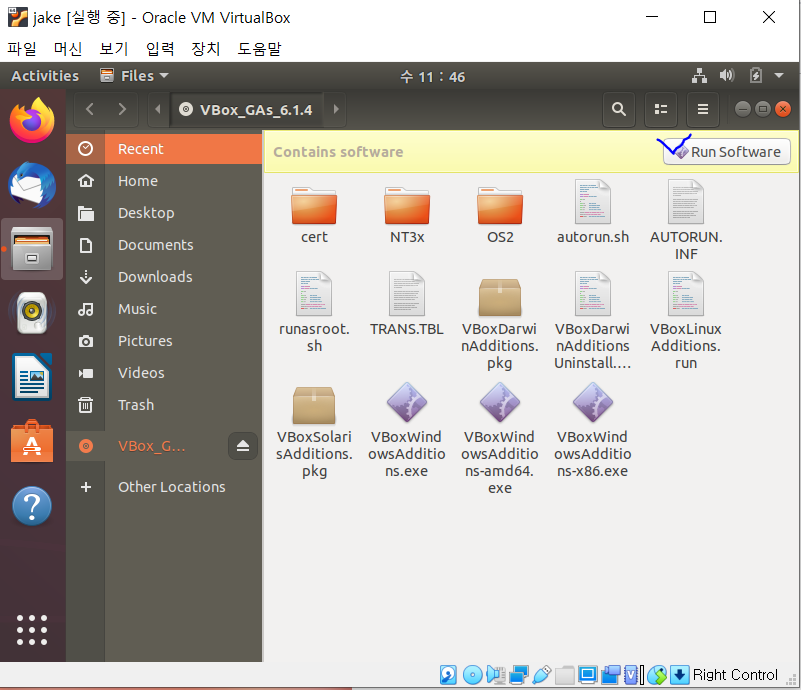Select VBoxWindowsAdditions.exe file
The image size is (801, 690).
click(x=407, y=430)
